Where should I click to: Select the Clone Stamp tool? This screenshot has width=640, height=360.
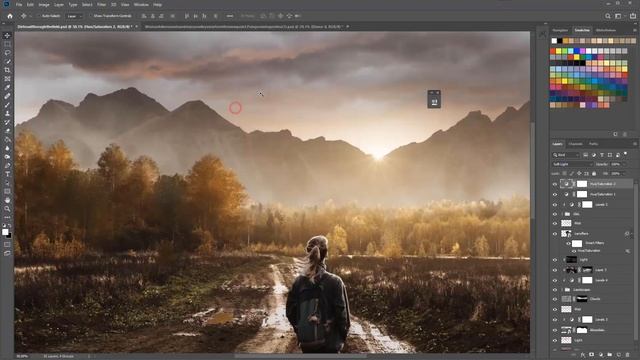pos(7,113)
